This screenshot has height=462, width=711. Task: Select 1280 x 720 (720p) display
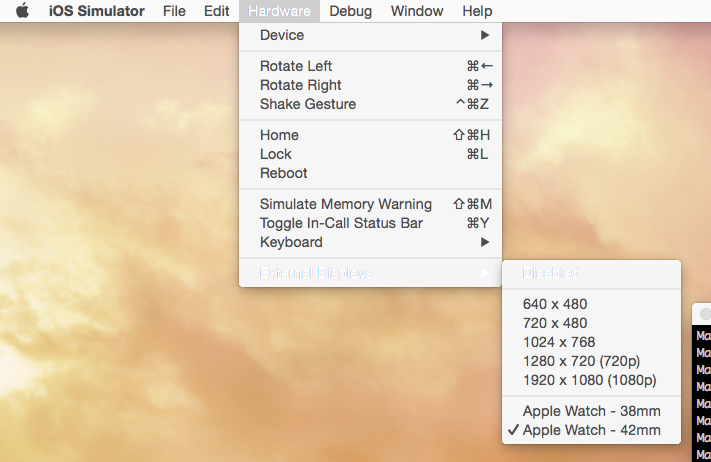[591, 361]
